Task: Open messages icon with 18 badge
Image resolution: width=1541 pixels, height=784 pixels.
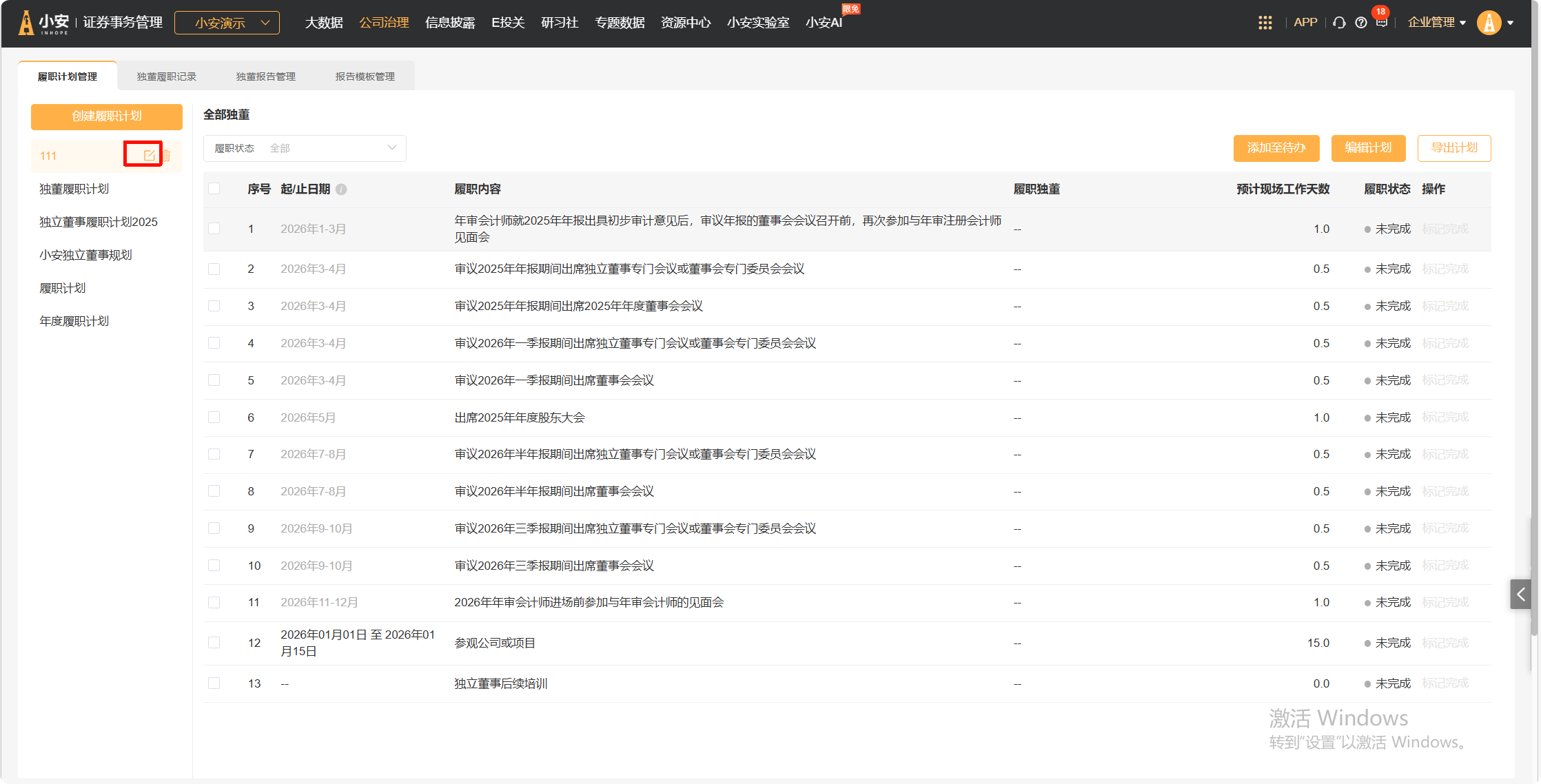Action: pyautogui.click(x=1381, y=21)
